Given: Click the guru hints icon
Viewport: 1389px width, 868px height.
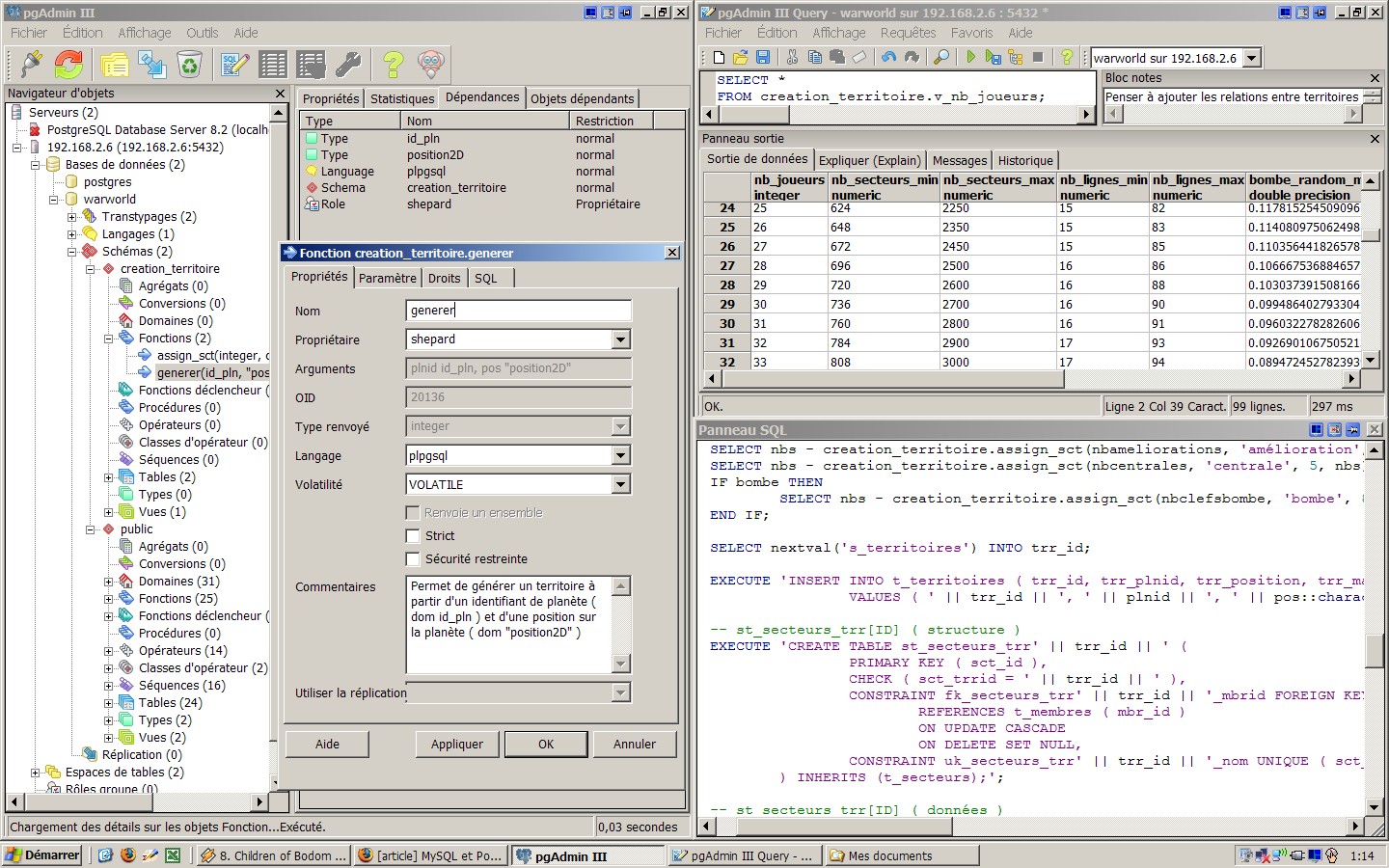Looking at the screenshot, I should pos(431,65).
